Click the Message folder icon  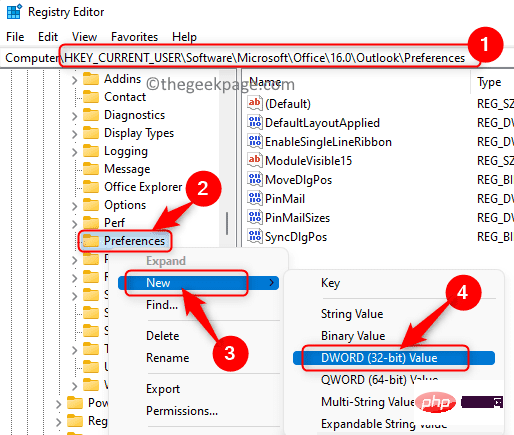91,169
